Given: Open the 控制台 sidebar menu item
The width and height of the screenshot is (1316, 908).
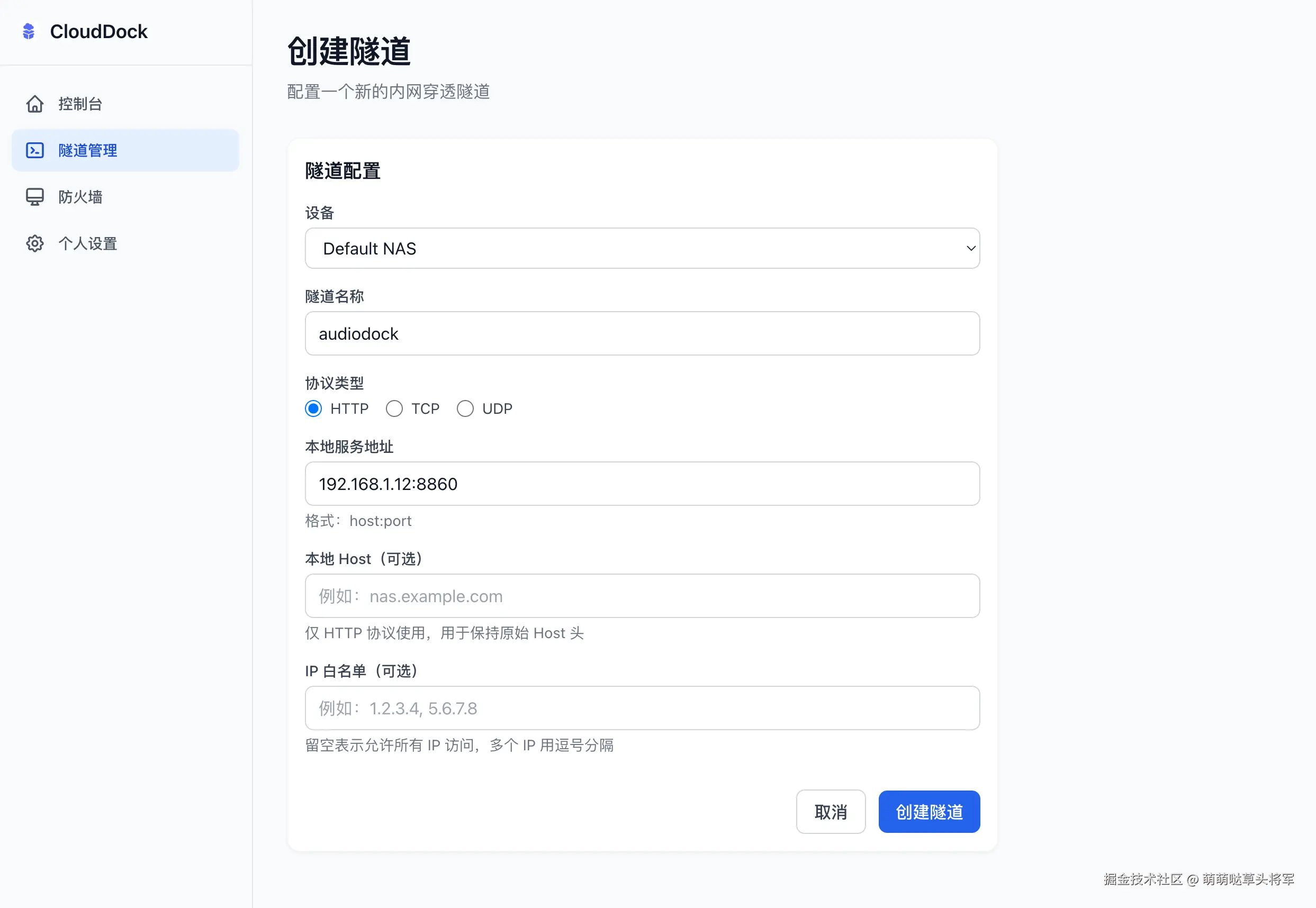Looking at the screenshot, I should pos(80,104).
